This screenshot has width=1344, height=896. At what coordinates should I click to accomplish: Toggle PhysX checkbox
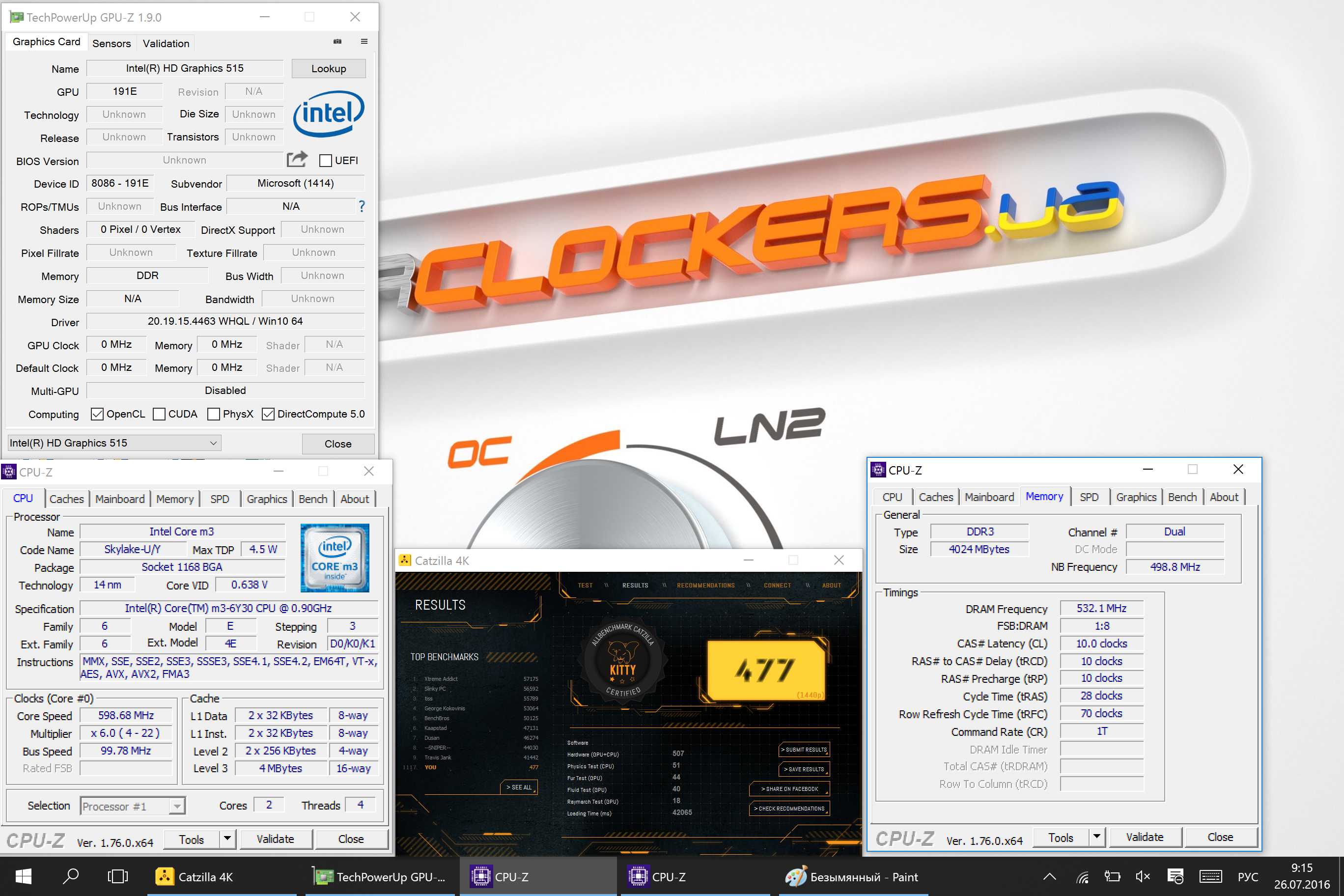tap(213, 414)
